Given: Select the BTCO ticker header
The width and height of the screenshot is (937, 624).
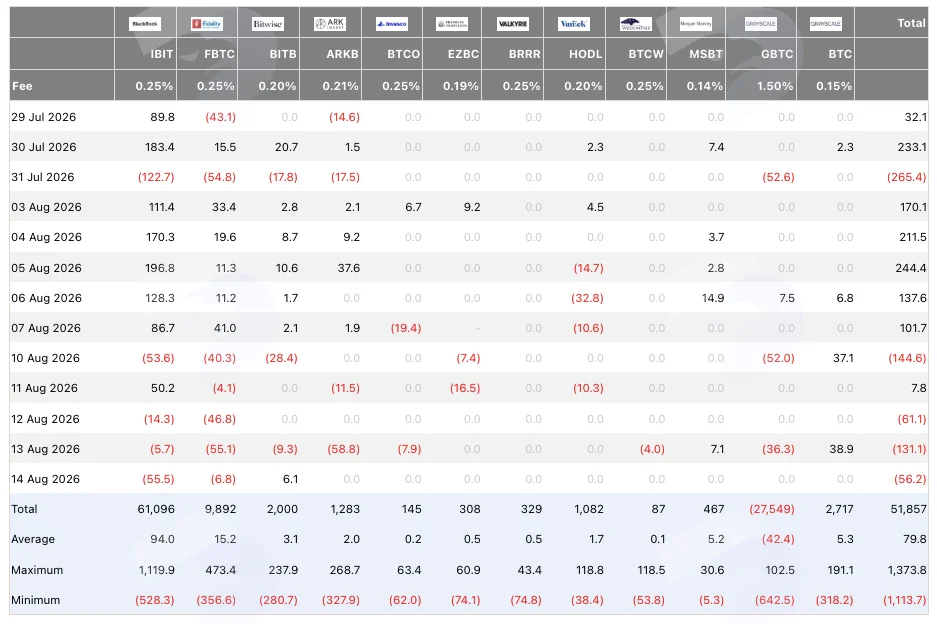Looking at the screenshot, I should pyautogui.click(x=403, y=54).
